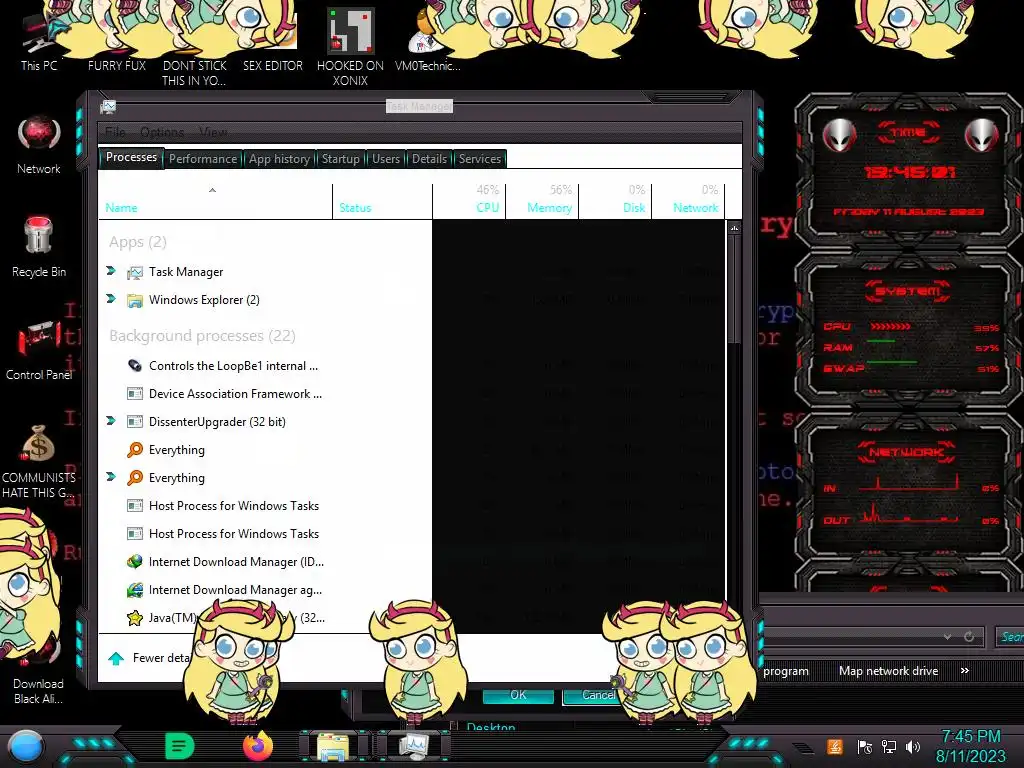The image size is (1024, 768).
Task: Open the green notes app on taskbar
Action: pos(180,746)
